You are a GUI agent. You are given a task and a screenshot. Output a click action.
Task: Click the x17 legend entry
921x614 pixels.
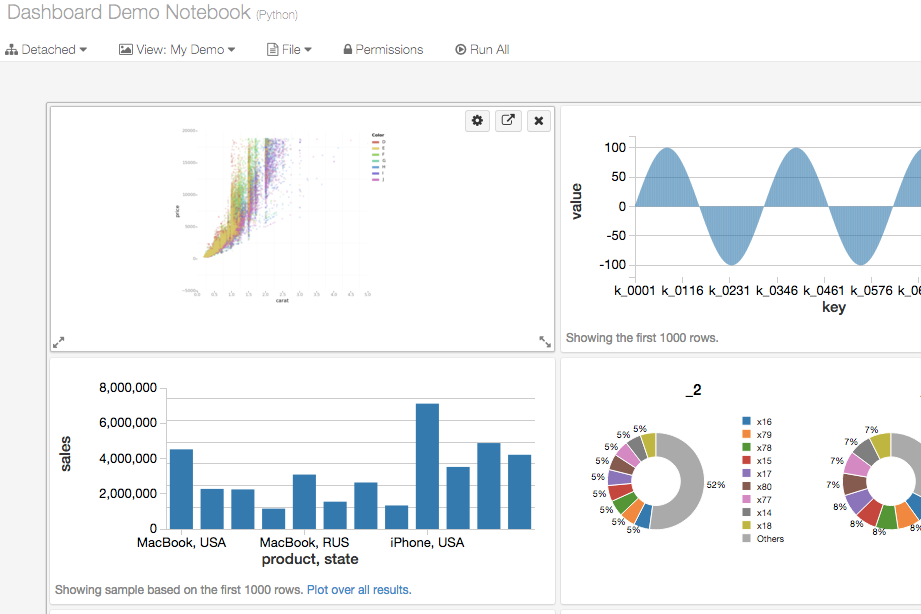tap(757, 474)
